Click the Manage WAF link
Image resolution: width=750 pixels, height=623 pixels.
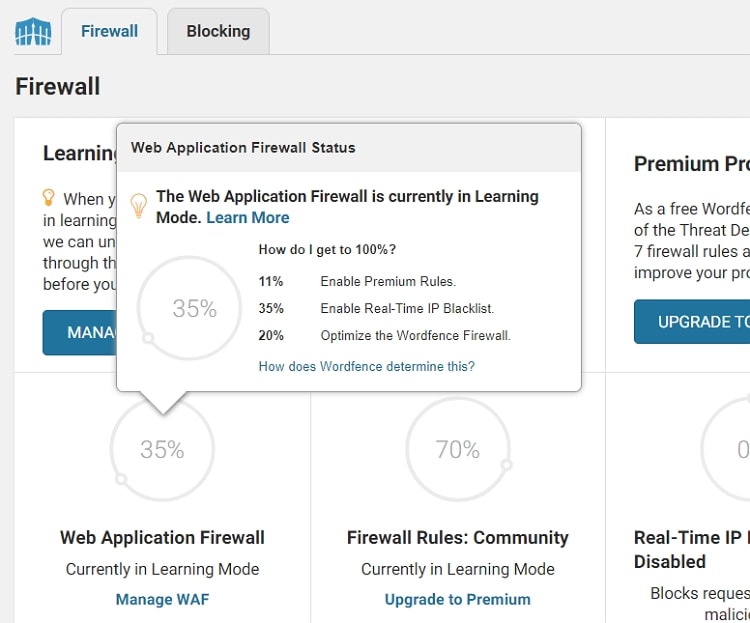pos(162,599)
